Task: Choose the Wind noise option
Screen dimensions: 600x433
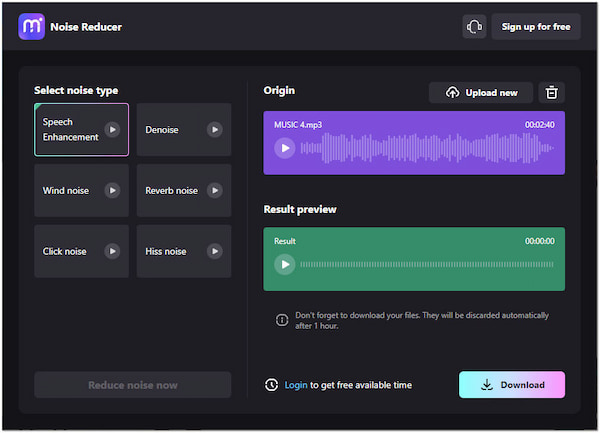Action: (x=82, y=190)
